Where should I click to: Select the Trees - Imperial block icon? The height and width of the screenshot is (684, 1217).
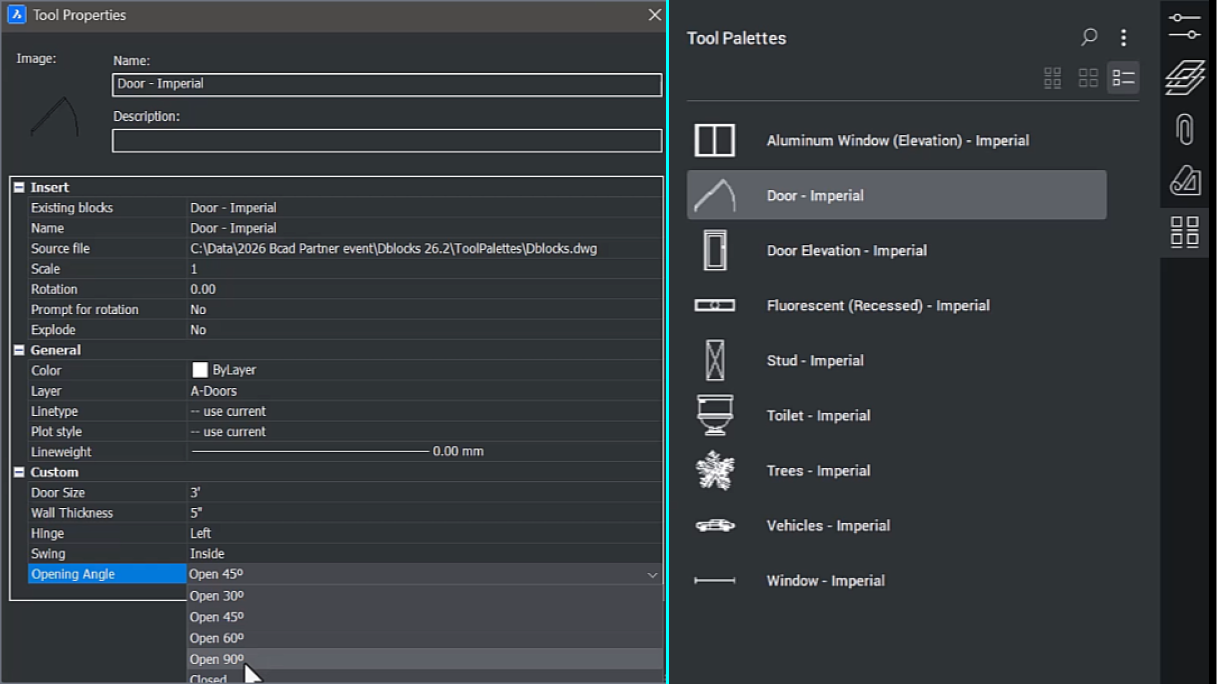714,470
